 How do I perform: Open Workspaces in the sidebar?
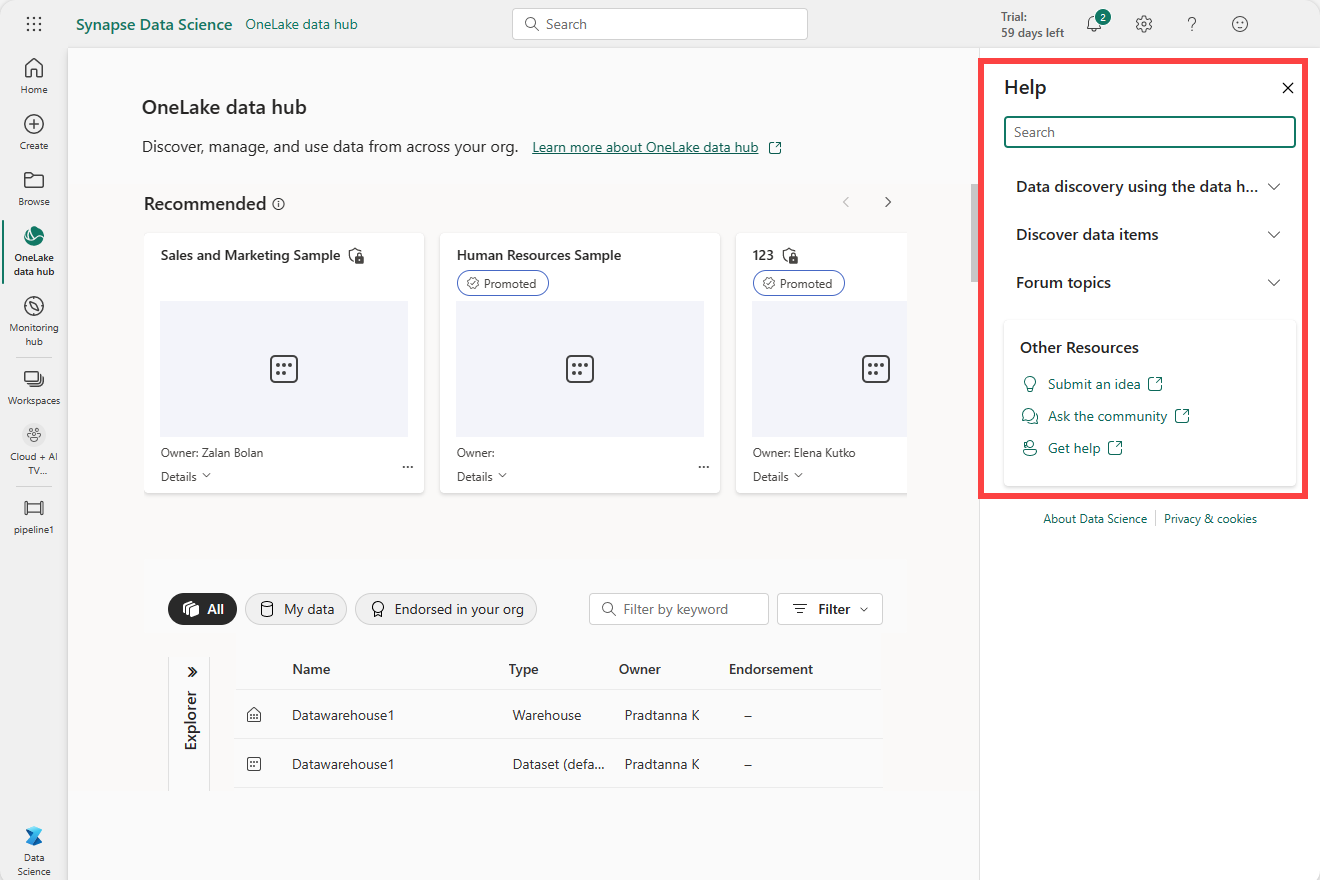click(x=34, y=387)
